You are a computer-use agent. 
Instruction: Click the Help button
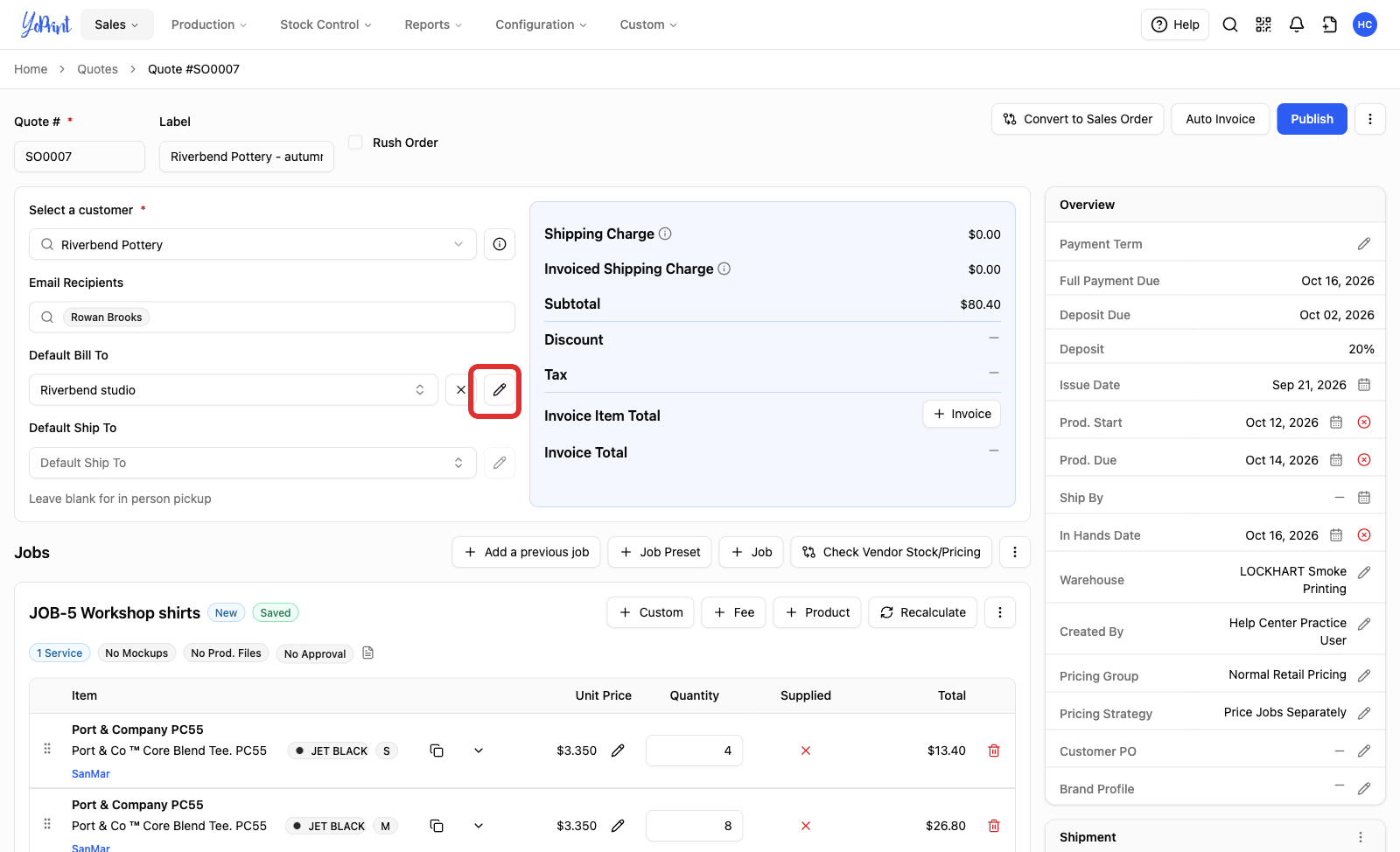[1175, 24]
